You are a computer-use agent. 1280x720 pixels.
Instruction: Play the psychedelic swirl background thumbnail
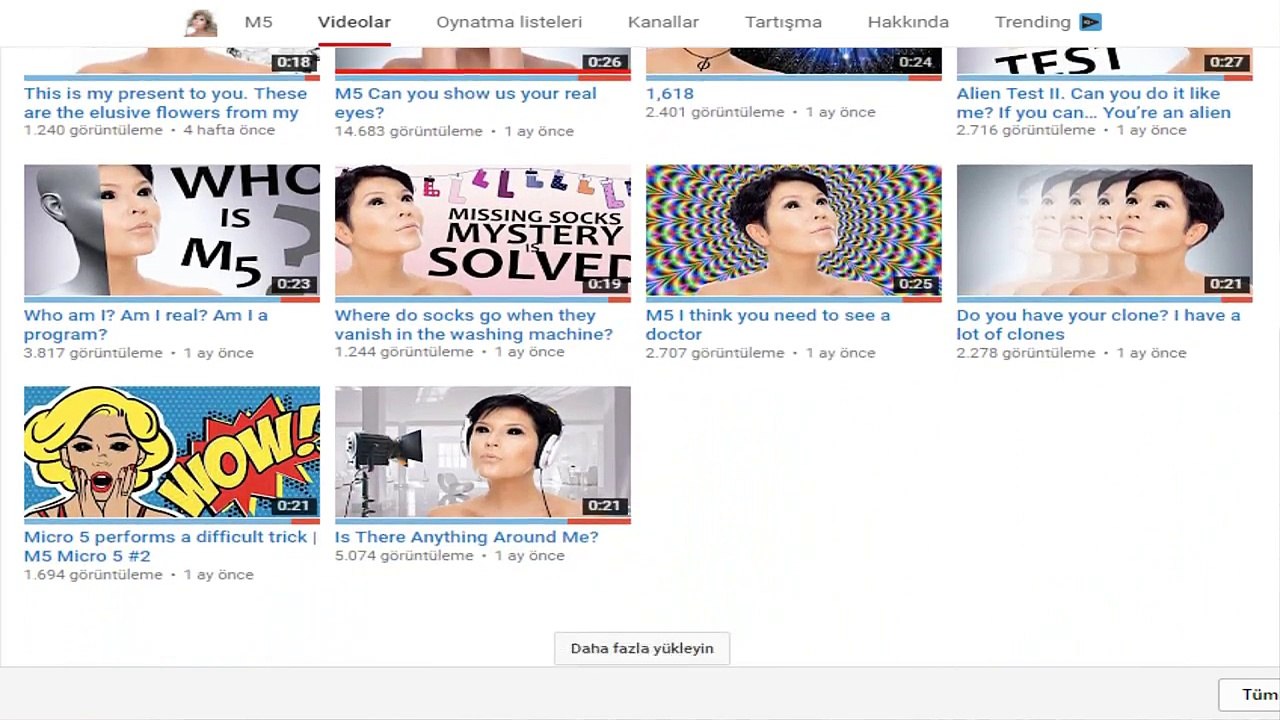794,231
